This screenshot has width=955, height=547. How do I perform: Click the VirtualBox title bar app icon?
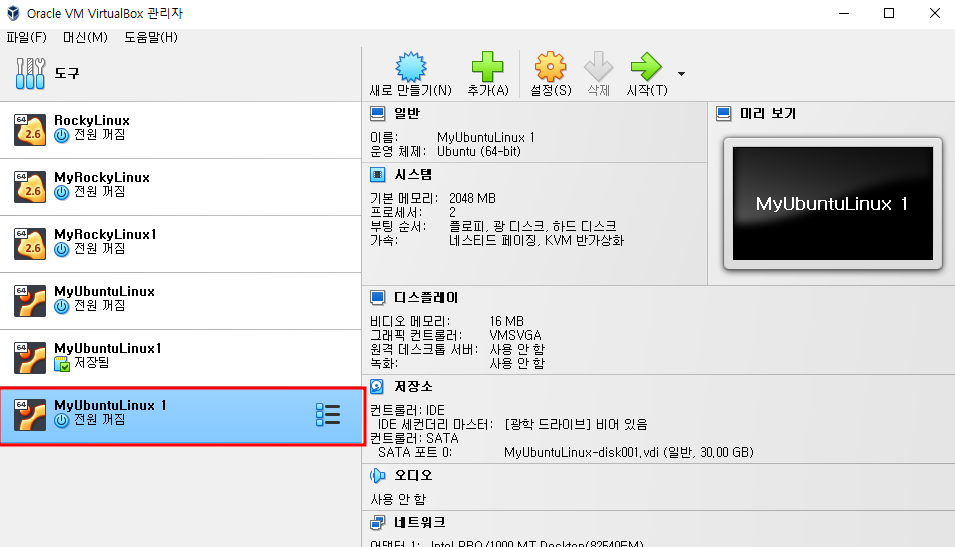[x=13, y=13]
